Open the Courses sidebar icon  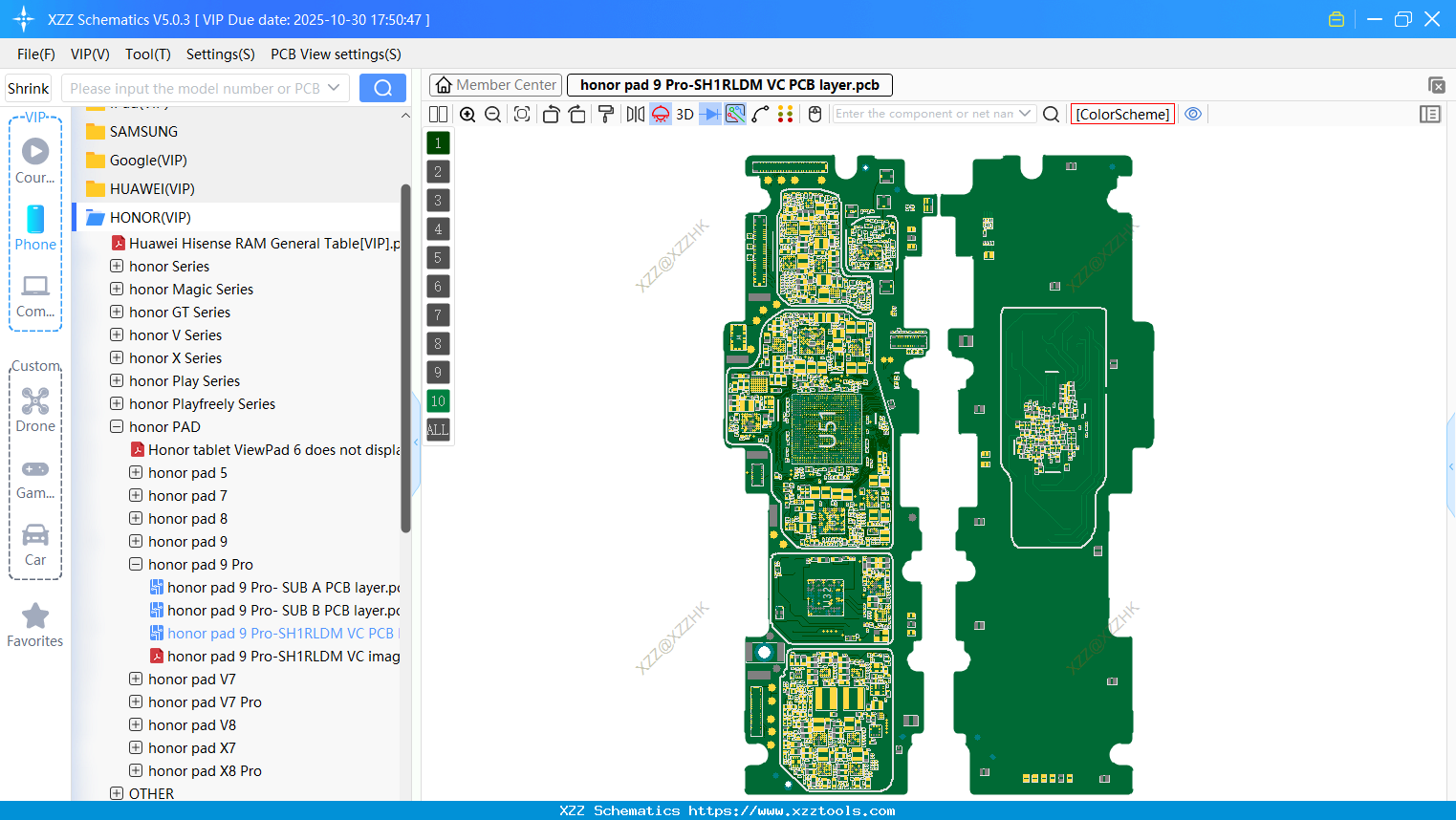pyautogui.click(x=35, y=160)
